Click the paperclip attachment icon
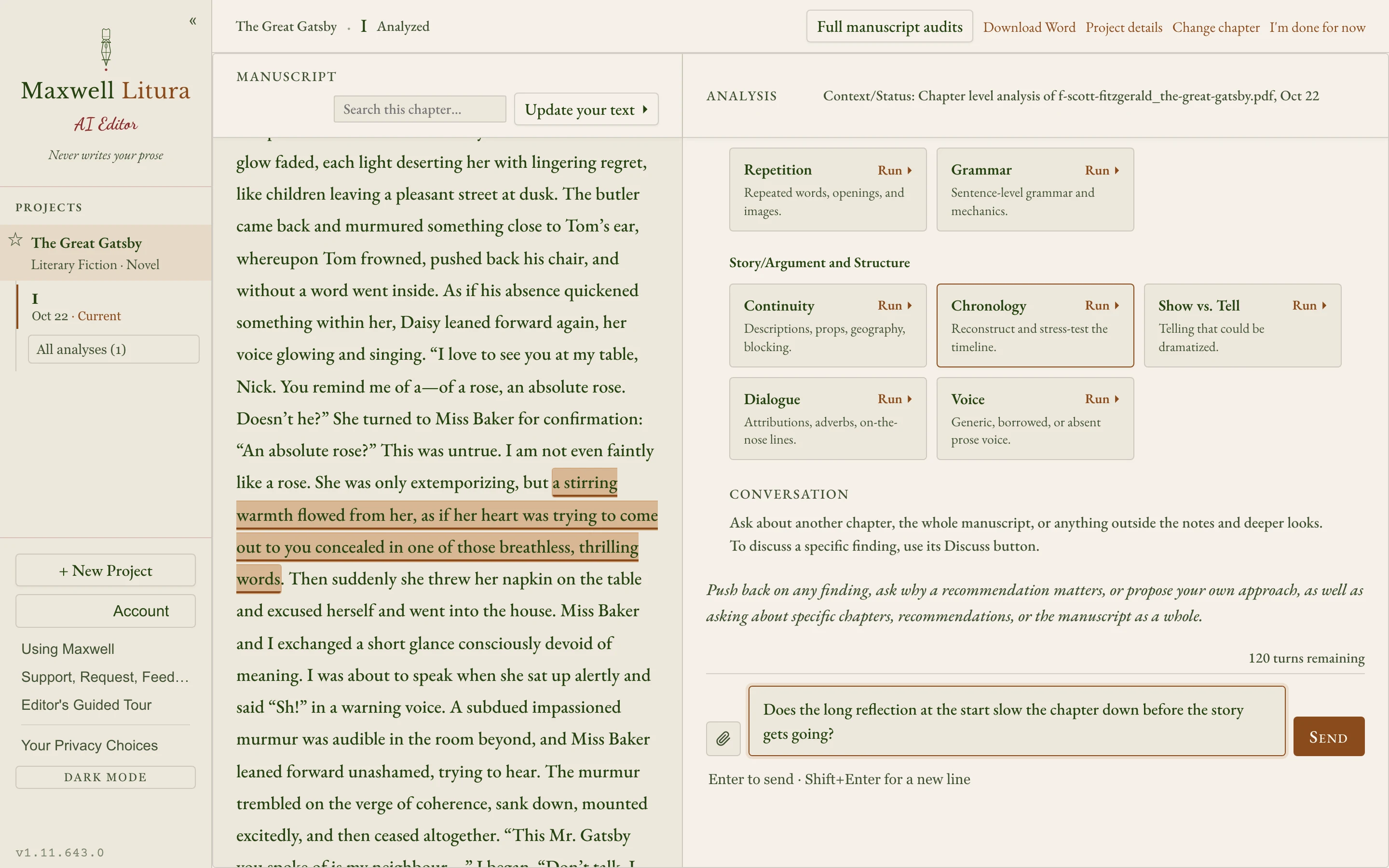1389x868 pixels. point(723,738)
